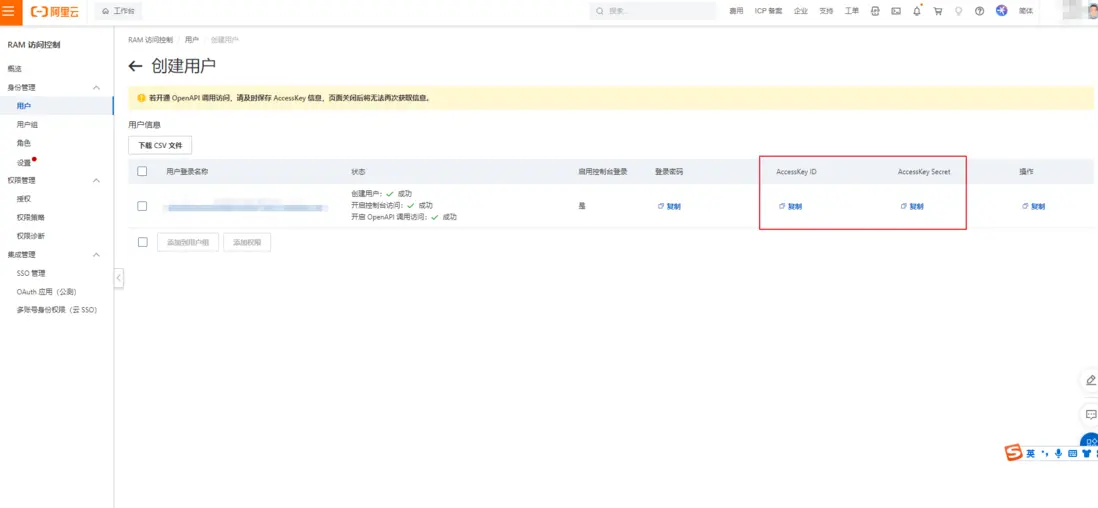Open the 企业 menu
This screenshot has width=1098, height=508.
pyautogui.click(x=800, y=12)
